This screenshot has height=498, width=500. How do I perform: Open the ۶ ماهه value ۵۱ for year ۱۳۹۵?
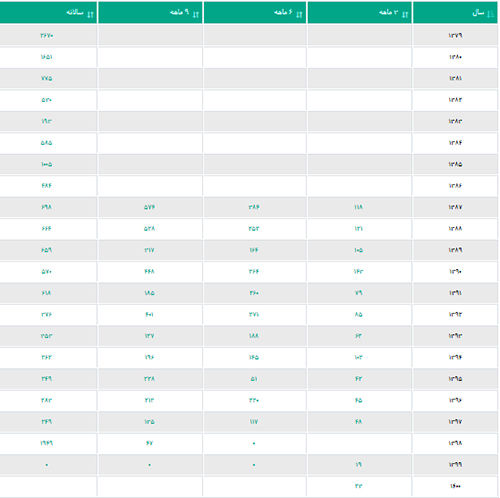click(254, 379)
